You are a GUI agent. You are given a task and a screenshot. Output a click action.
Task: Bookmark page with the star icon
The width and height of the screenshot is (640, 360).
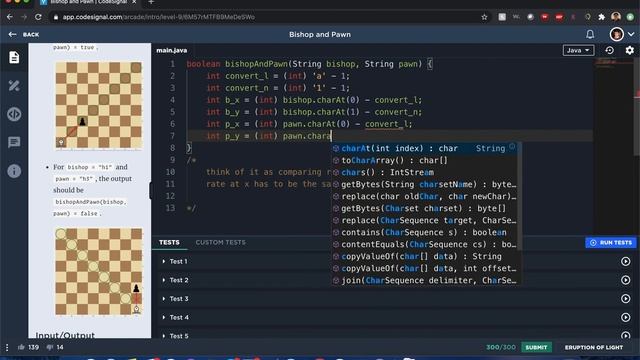click(x=484, y=17)
